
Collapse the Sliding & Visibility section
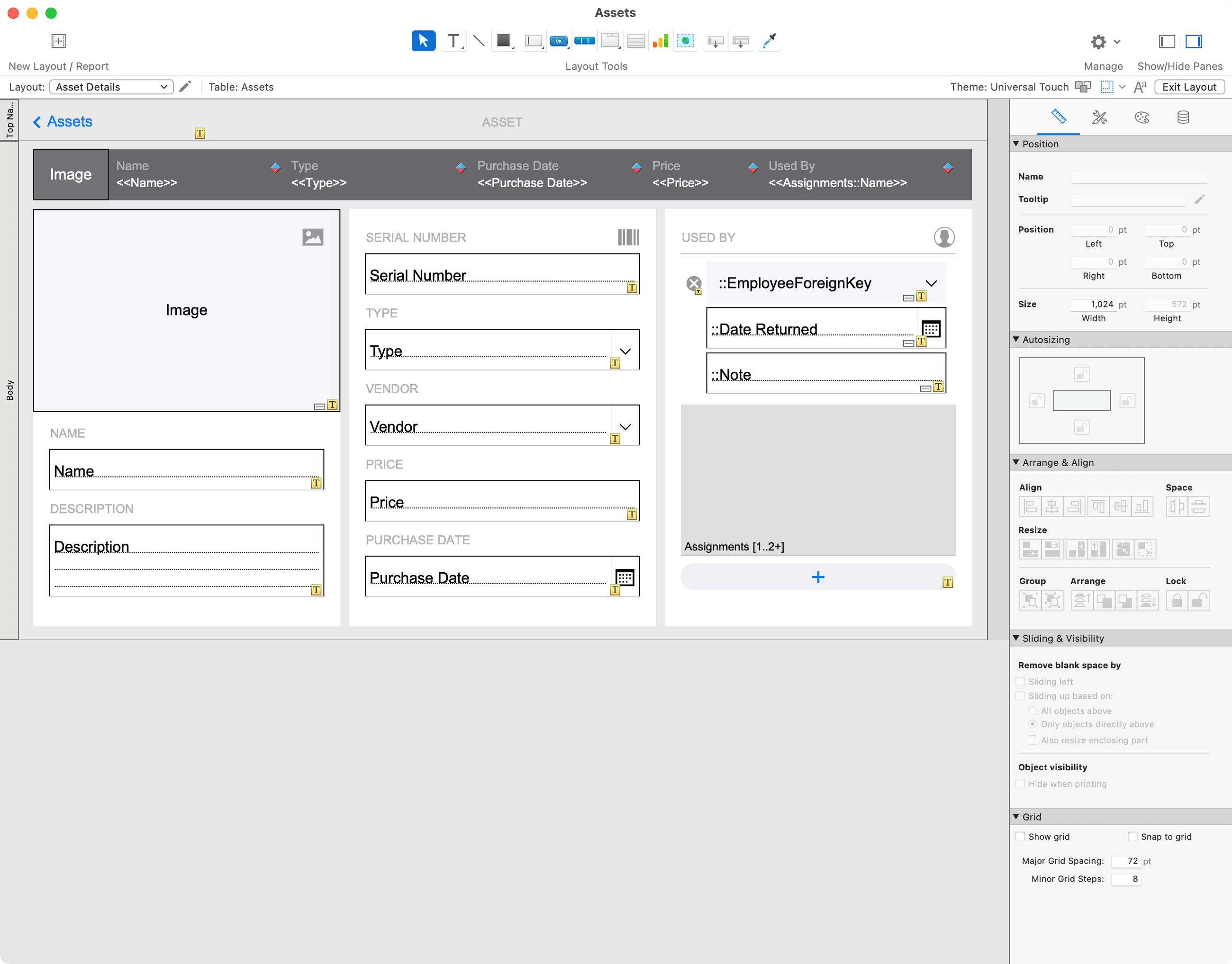(x=1016, y=638)
